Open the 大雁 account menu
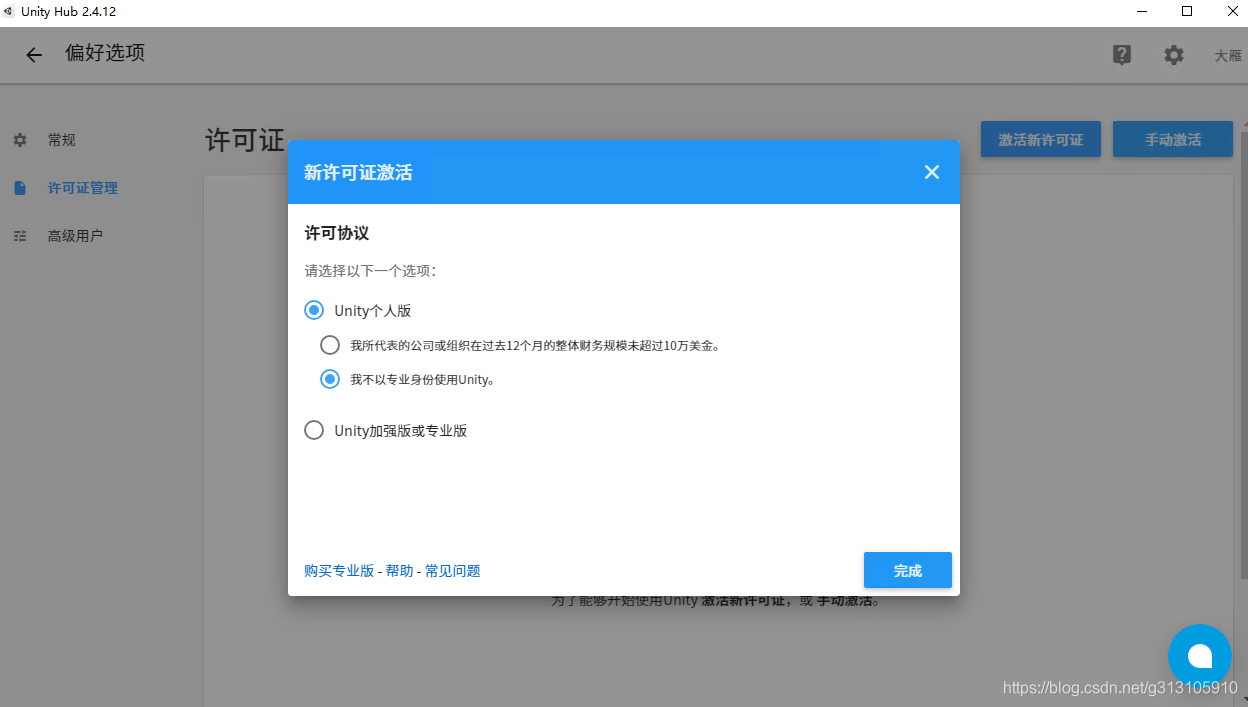 click(x=1228, y=56)
